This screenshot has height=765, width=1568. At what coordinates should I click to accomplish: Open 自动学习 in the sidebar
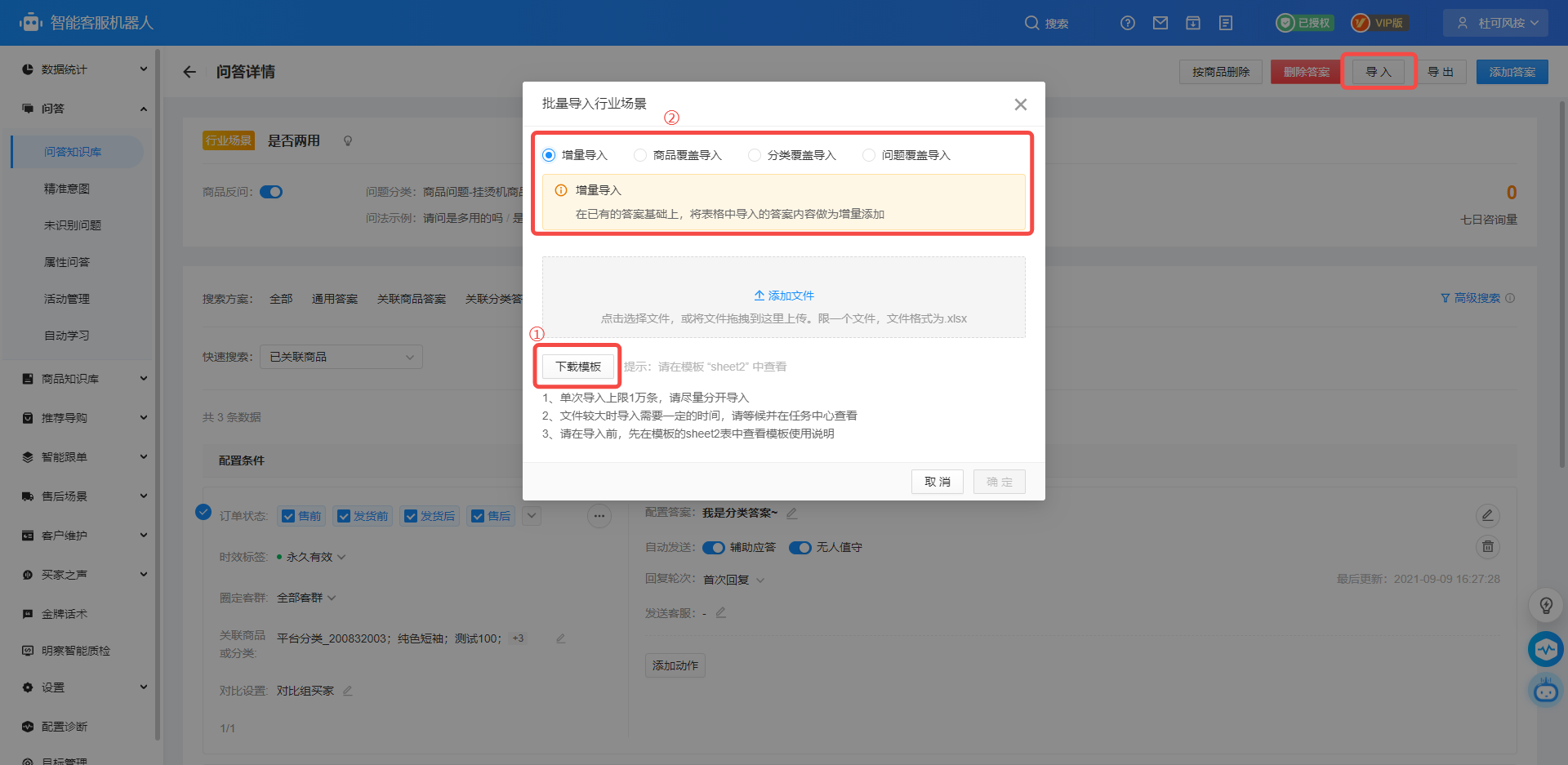point(67,336)
